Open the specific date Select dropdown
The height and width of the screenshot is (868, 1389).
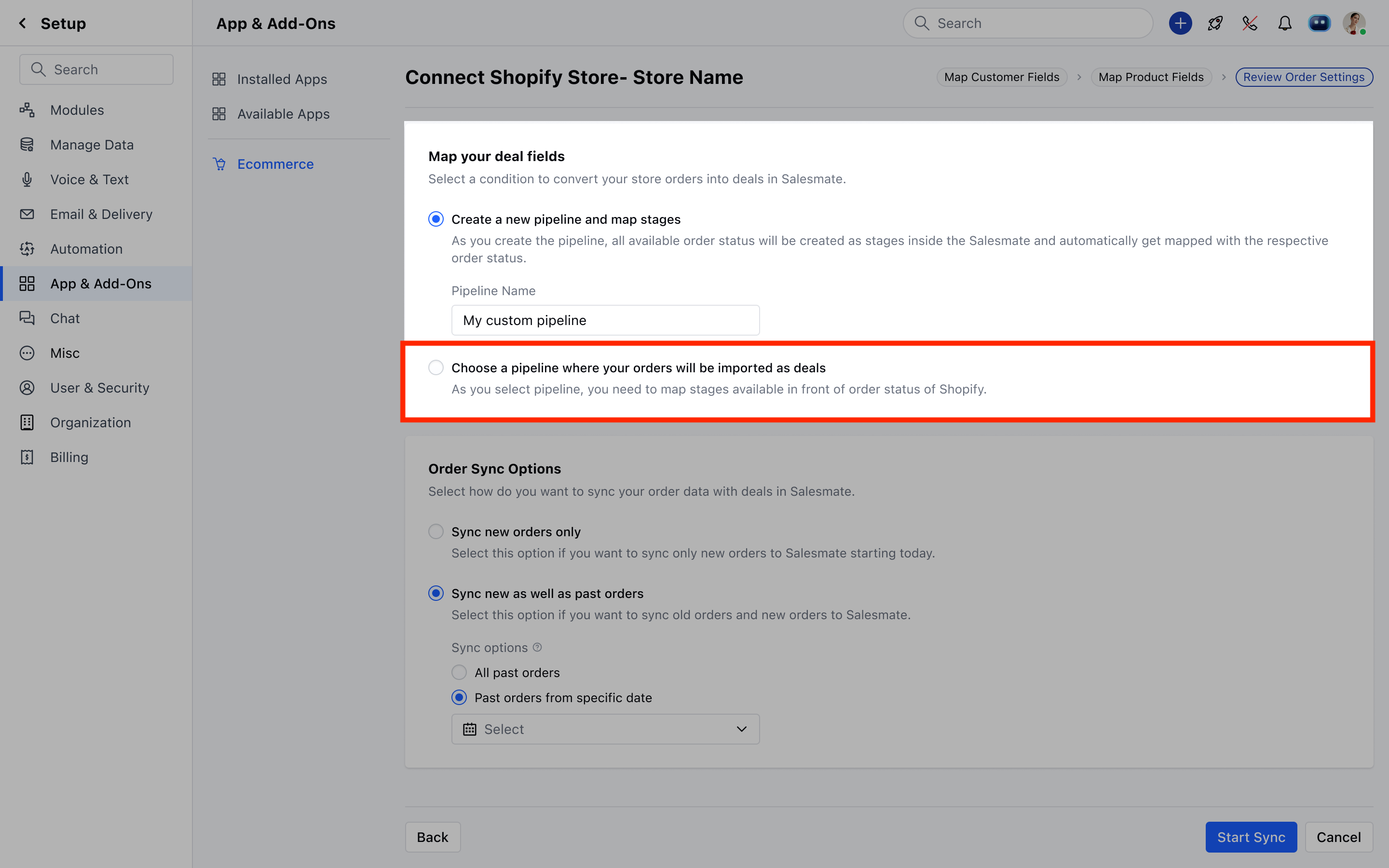606,729
